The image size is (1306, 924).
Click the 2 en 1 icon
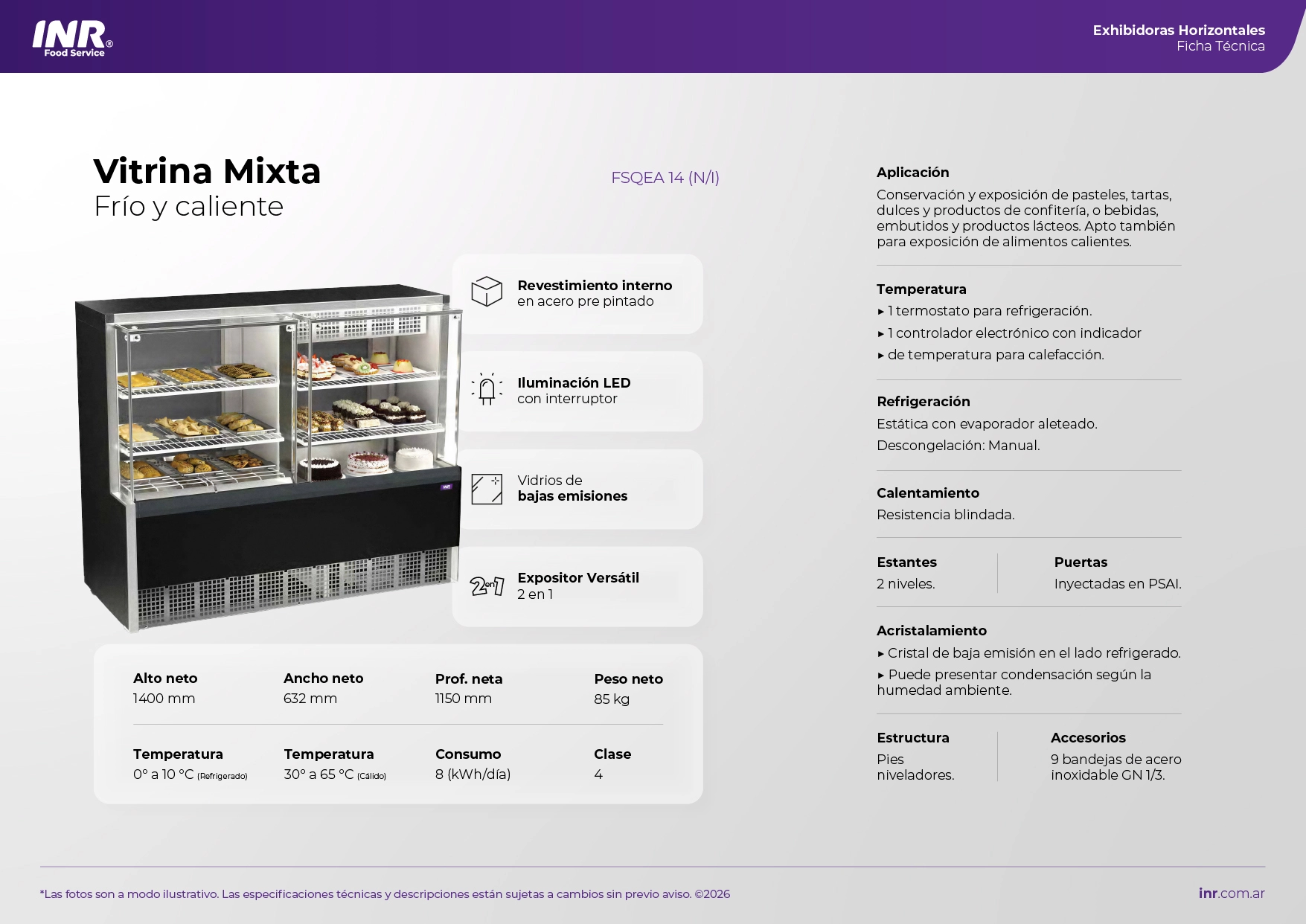coord(487,586)
